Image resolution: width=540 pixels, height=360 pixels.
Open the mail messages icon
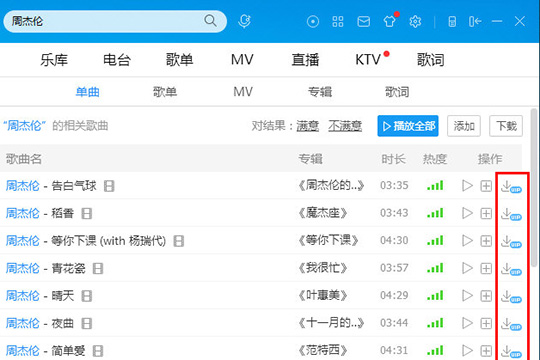coord(364,22)
